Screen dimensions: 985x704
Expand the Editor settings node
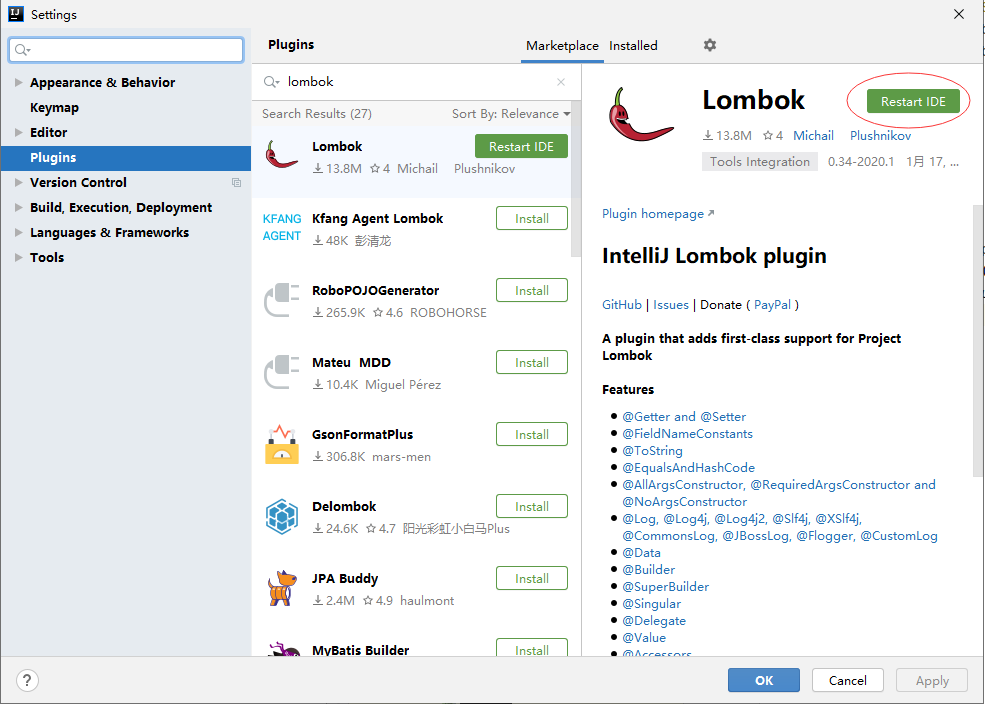18,133
